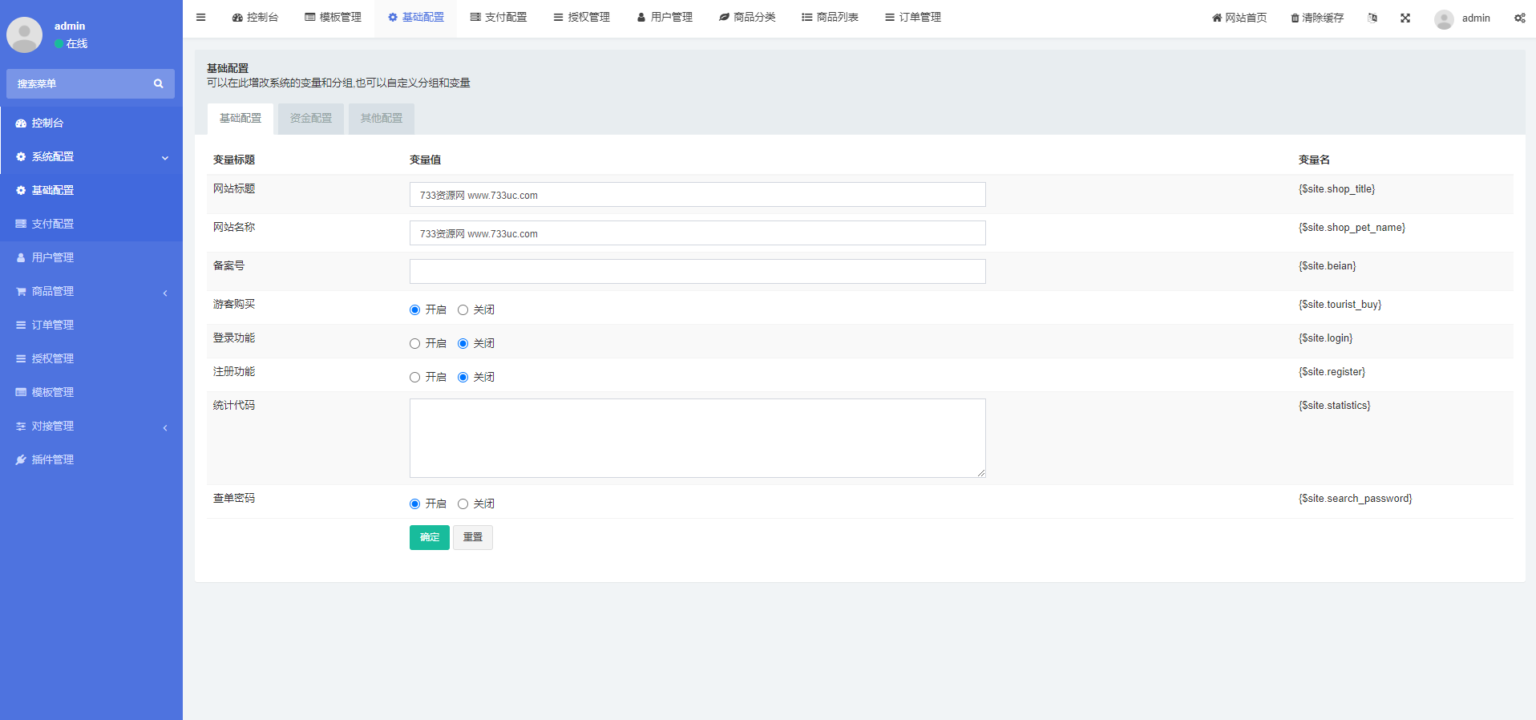Switch to the 资金配置 tab
The width and height of the screenshot is (1536, 720).
click(x=311, y=118)
